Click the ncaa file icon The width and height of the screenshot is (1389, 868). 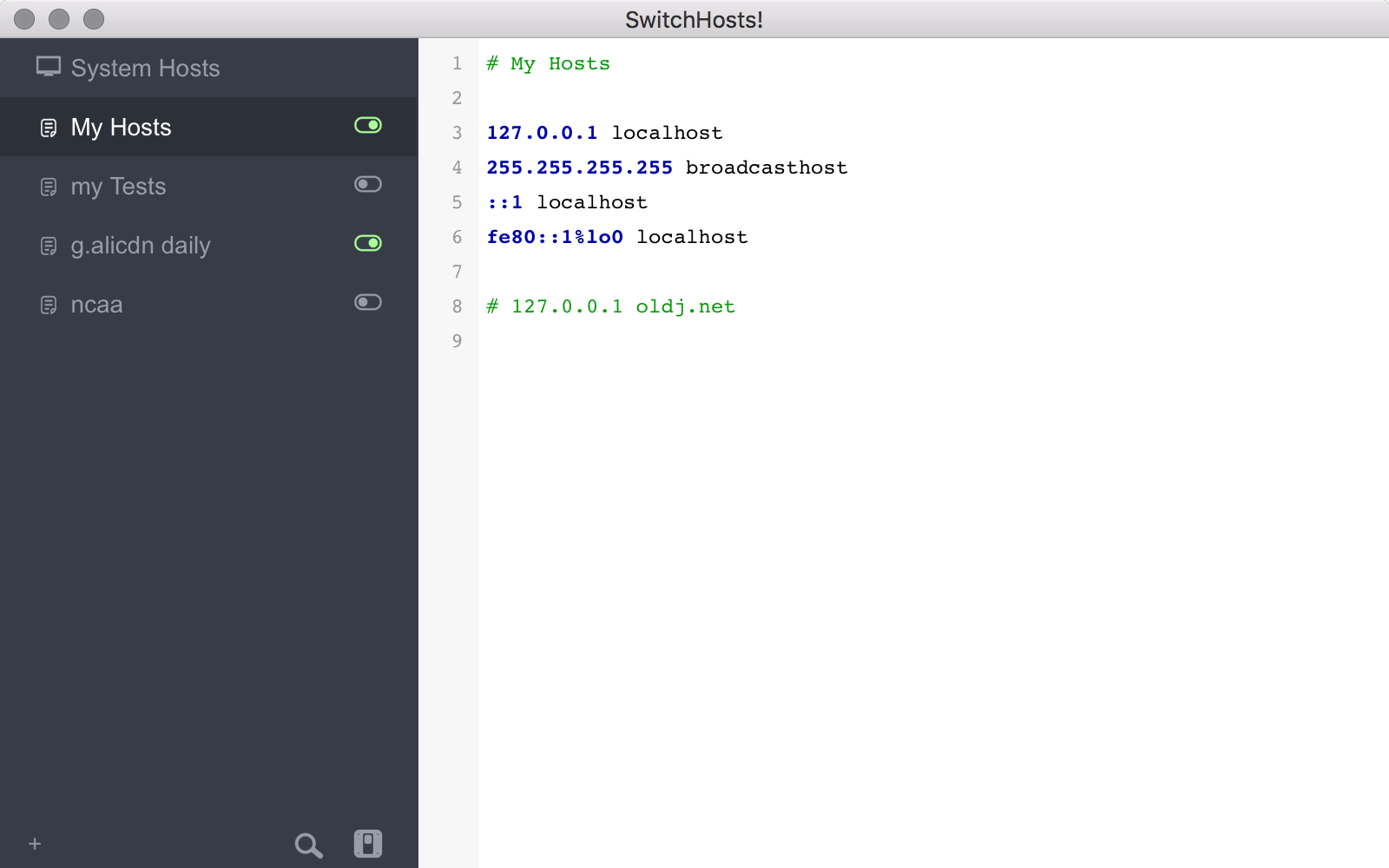pos(49,306)
